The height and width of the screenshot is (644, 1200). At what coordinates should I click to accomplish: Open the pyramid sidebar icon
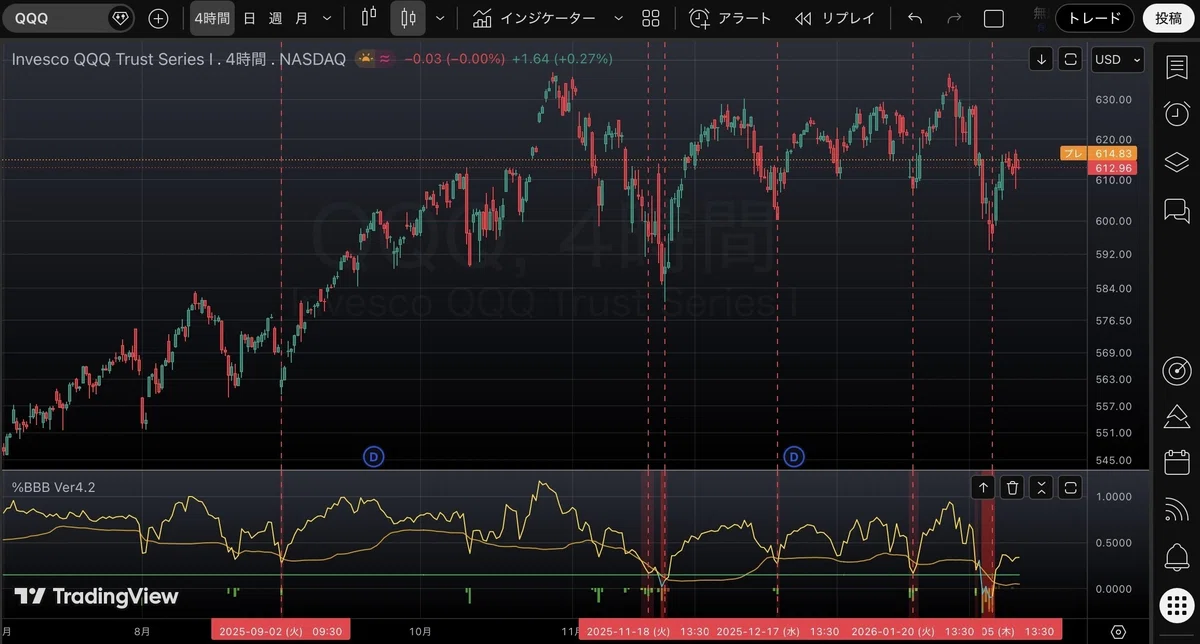coord(1176,417)
